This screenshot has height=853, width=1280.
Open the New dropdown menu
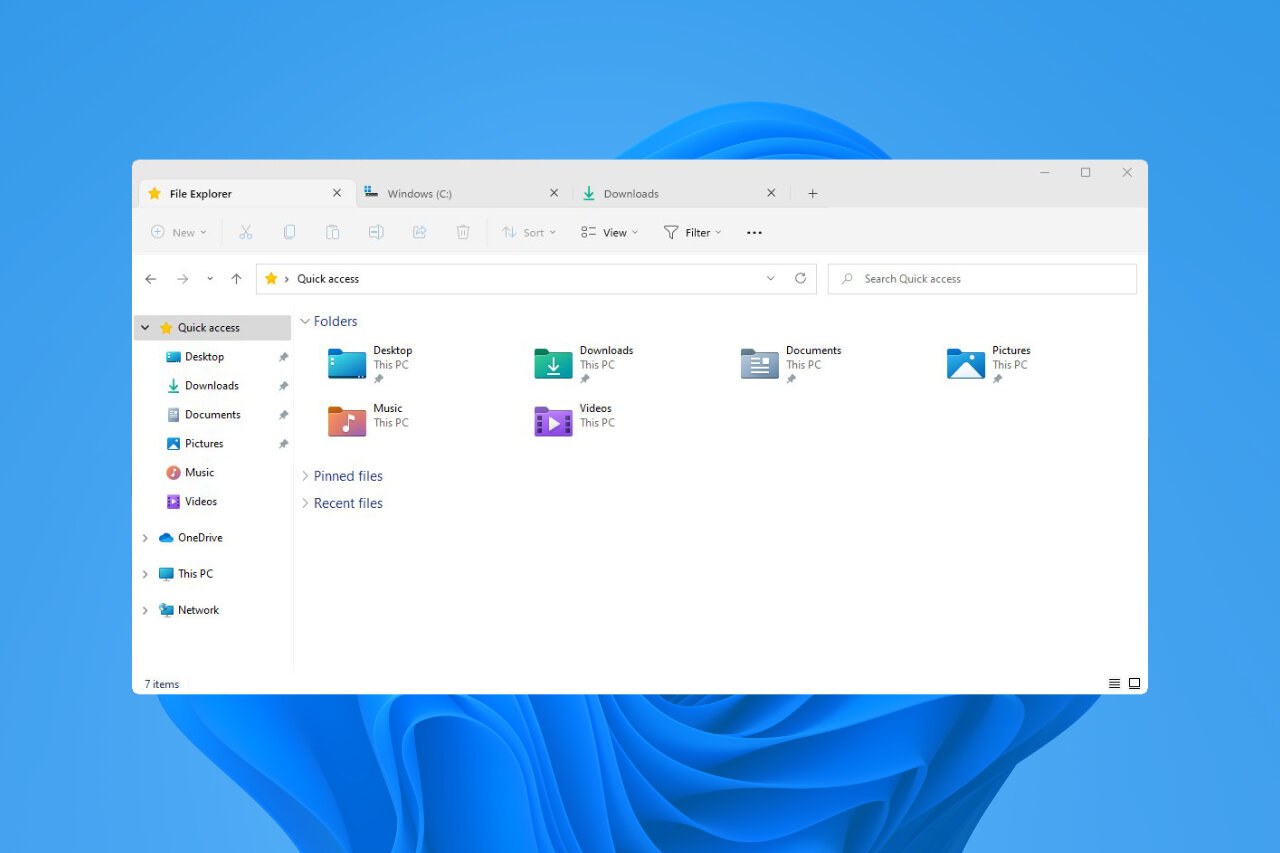[179, 232]
